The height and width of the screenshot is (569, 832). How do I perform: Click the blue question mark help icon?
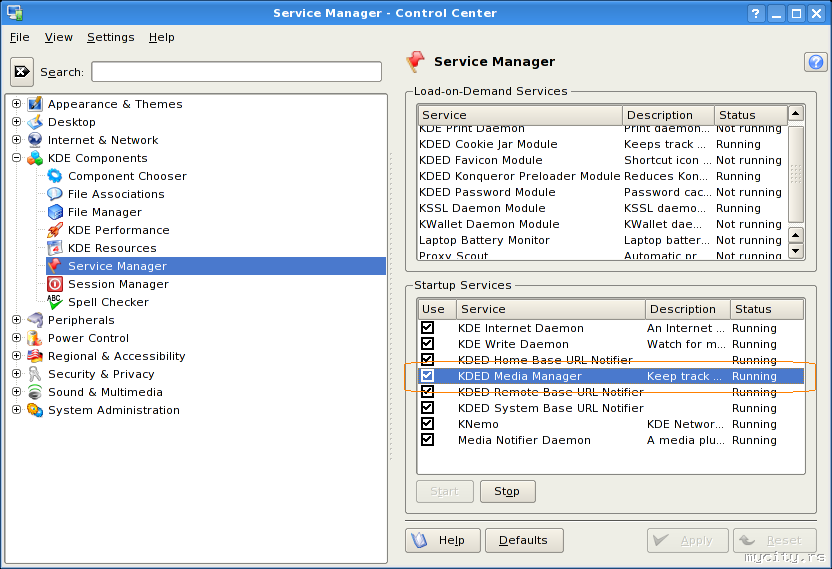[816, 62]
